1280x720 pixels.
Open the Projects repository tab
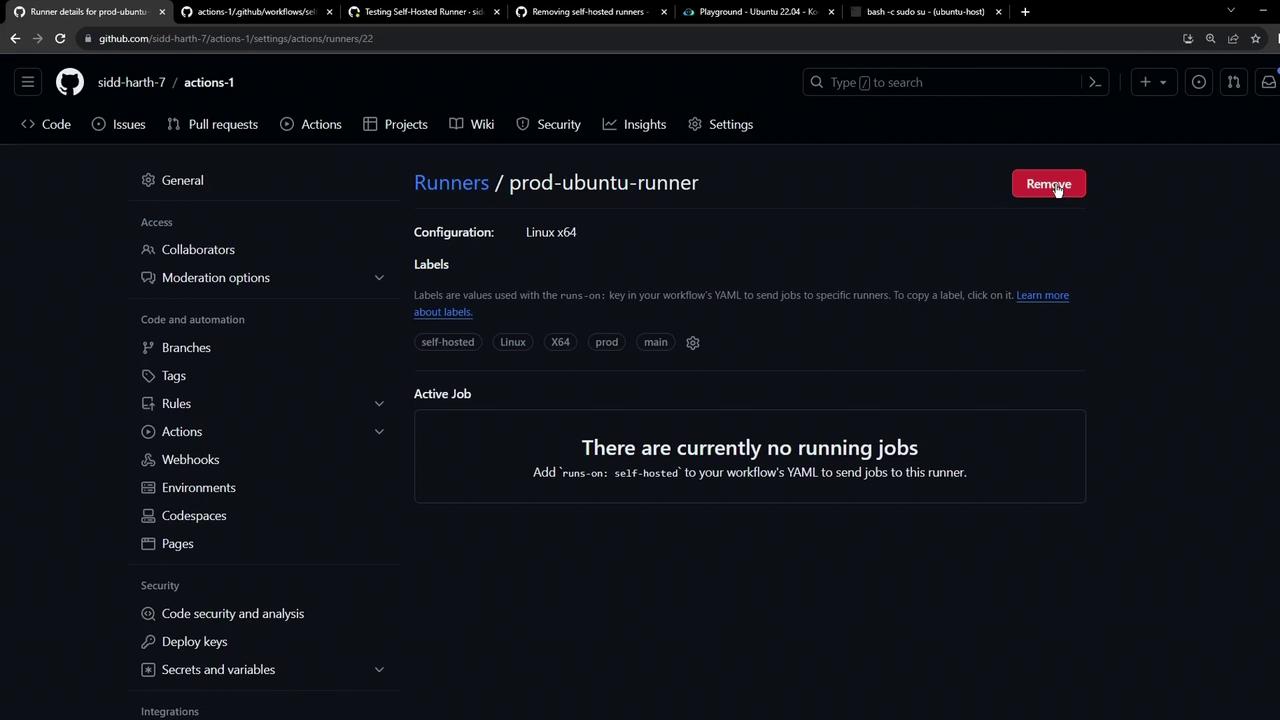pyautogui.click(x=395, y=124)
